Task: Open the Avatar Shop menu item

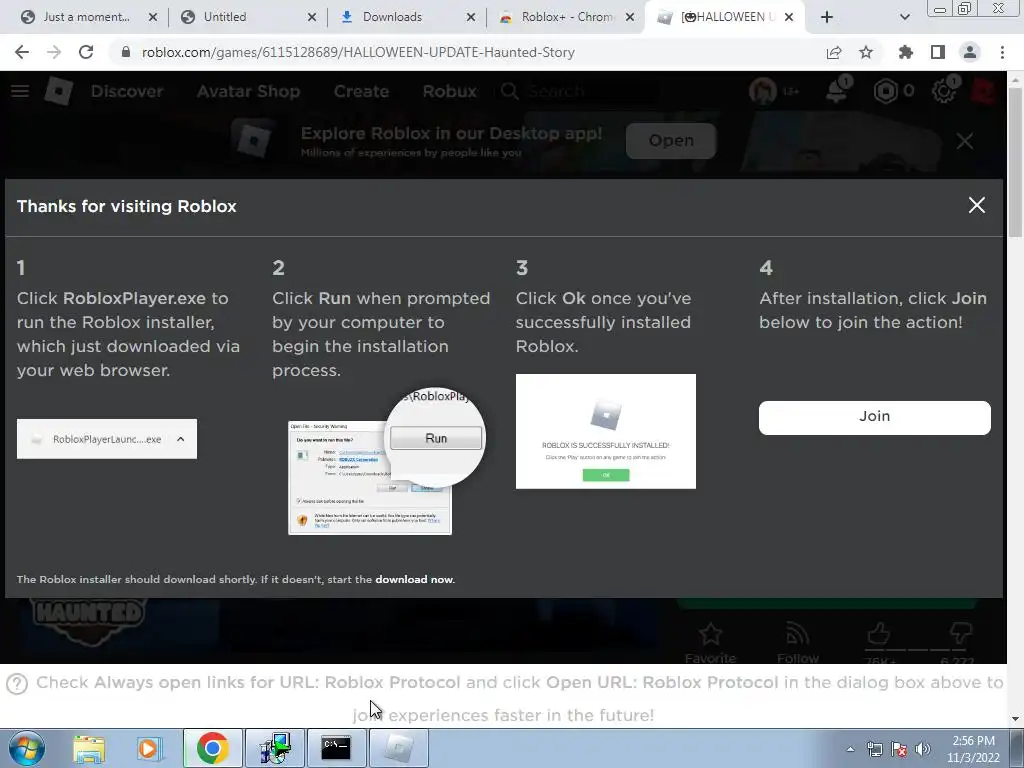Action: 248,91
